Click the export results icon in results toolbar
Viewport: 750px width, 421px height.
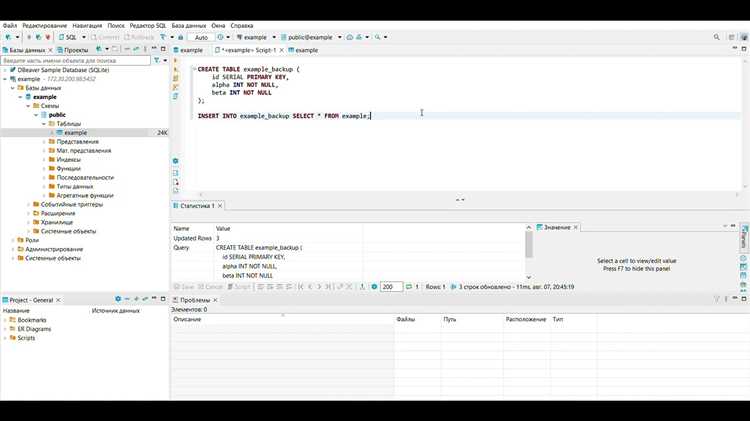pyautogui.click(x=362, y=287)
